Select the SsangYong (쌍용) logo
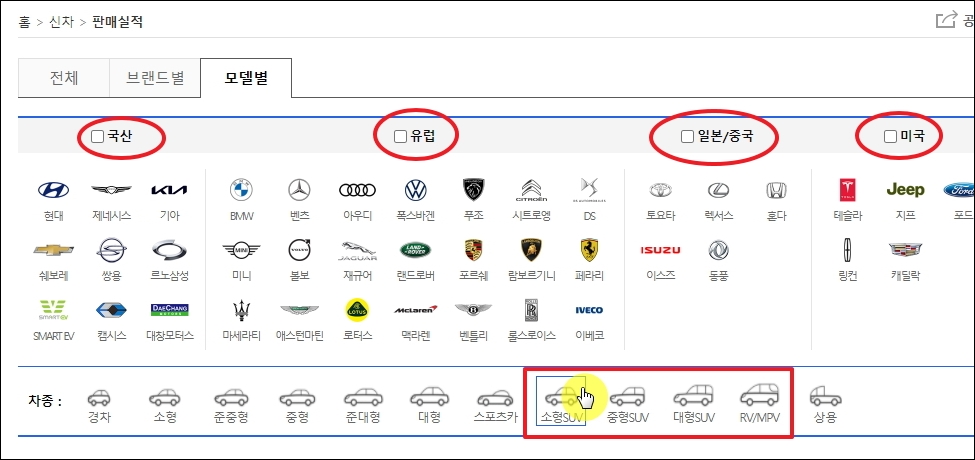The width and height of the screenshot is (975, 460). point(111,250)
